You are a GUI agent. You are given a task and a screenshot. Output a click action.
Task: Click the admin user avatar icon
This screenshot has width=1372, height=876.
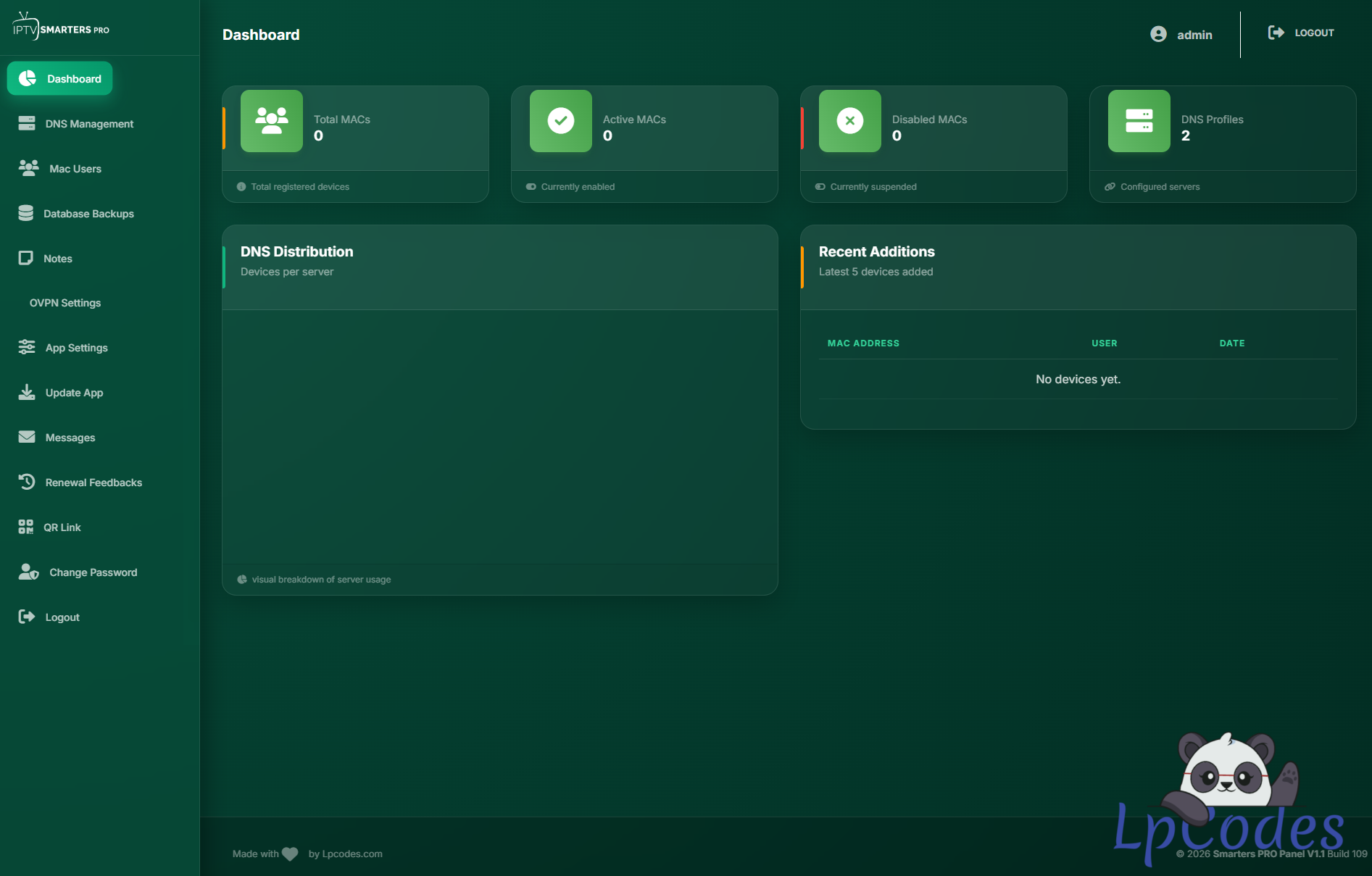point(1158,34)
